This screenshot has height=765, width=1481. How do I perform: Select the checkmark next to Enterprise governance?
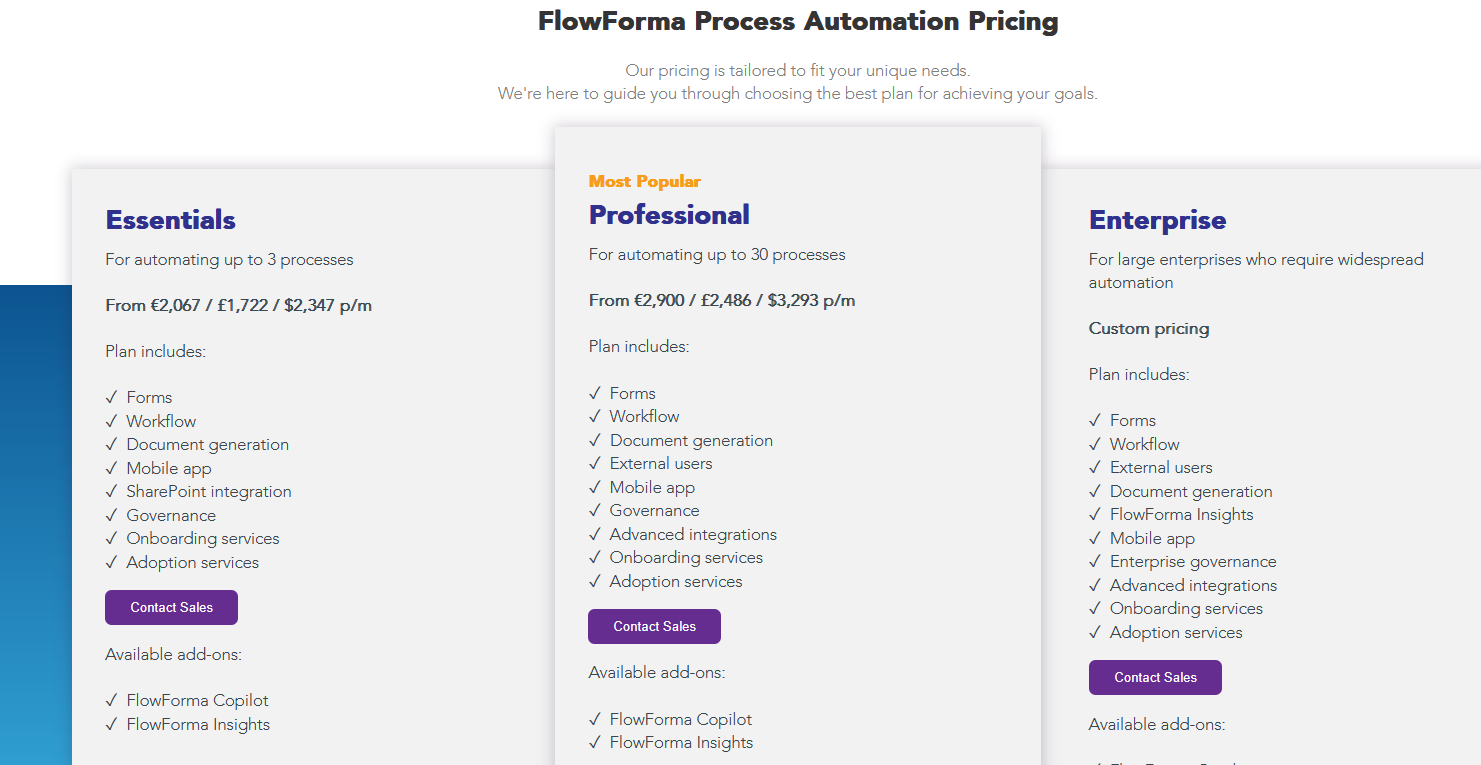[x=1095, y=561]
